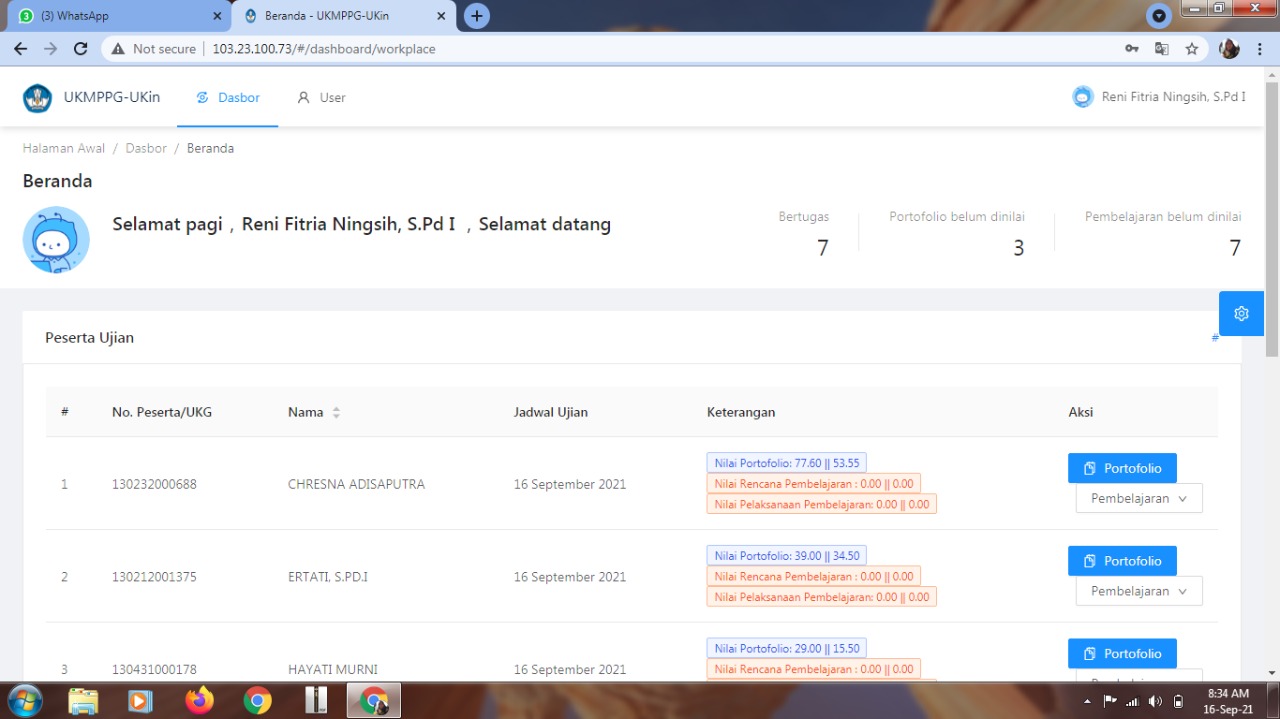This screenshot has height=719, width=1280.
Task: Click the Halaman Awal breadcrumb
Action: (64, 148)
